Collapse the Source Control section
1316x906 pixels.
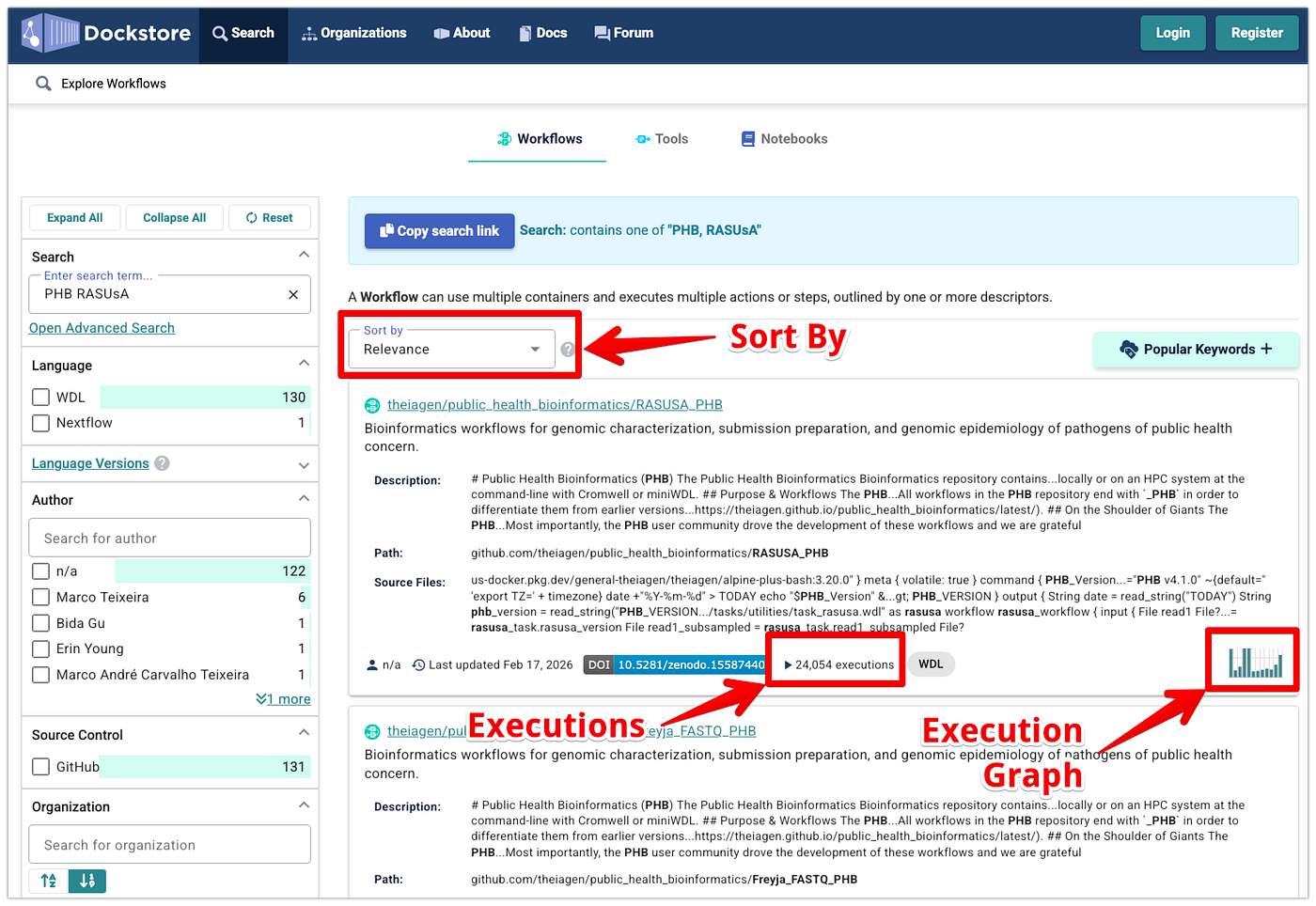(x=304, y=732)
